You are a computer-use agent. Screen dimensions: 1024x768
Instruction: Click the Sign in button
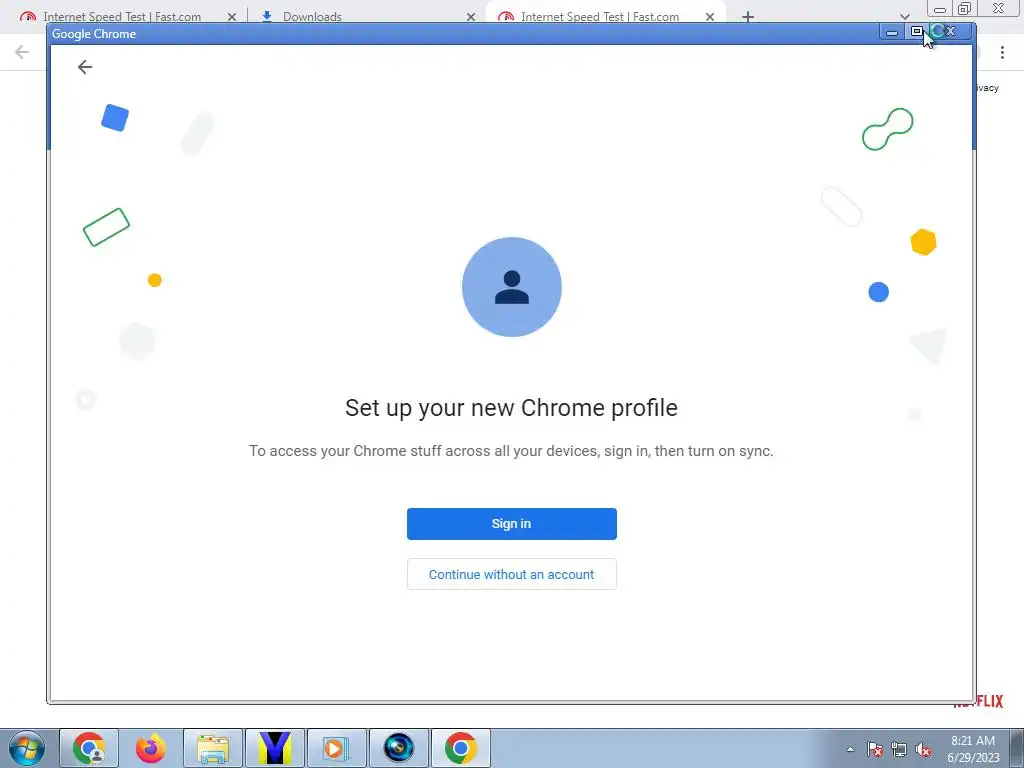click(x=511, y=524)
